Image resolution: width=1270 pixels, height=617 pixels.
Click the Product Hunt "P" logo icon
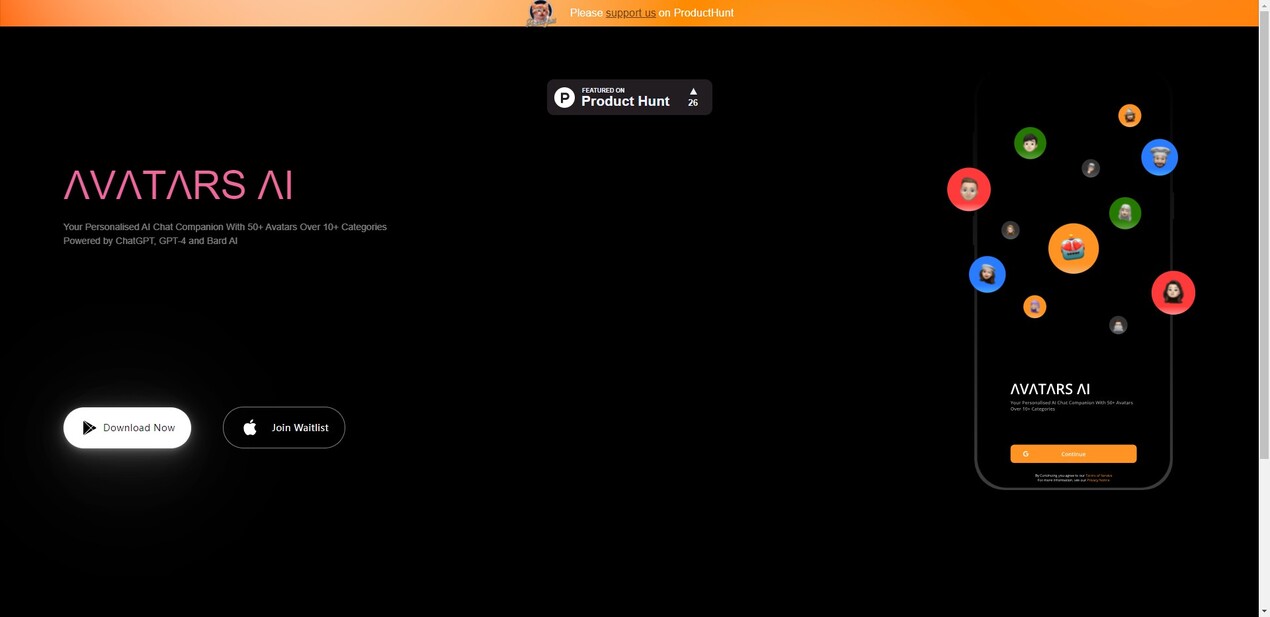point(565,97)
